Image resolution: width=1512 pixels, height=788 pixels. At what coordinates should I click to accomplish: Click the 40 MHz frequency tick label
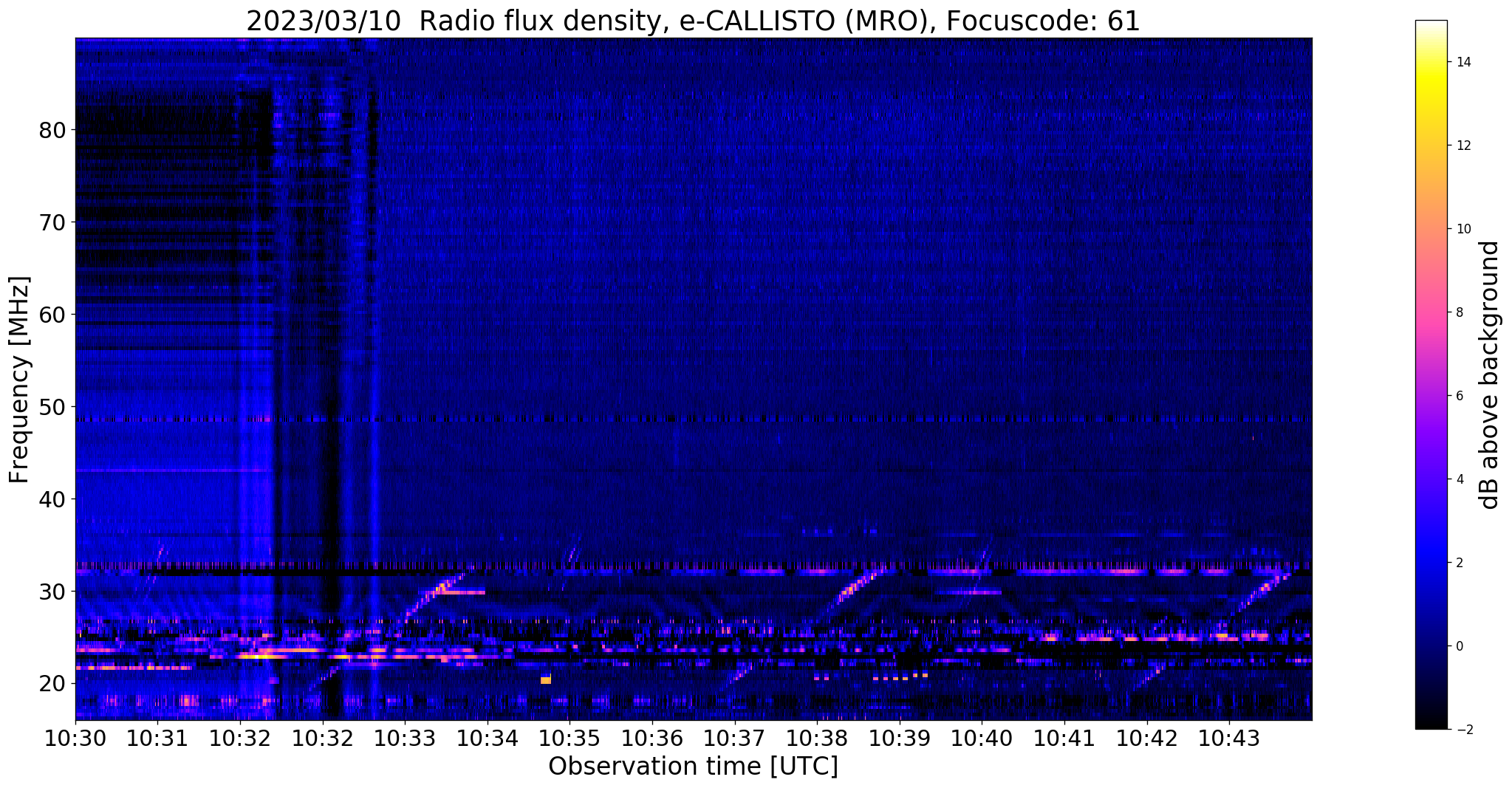click(x=52, y=499)
